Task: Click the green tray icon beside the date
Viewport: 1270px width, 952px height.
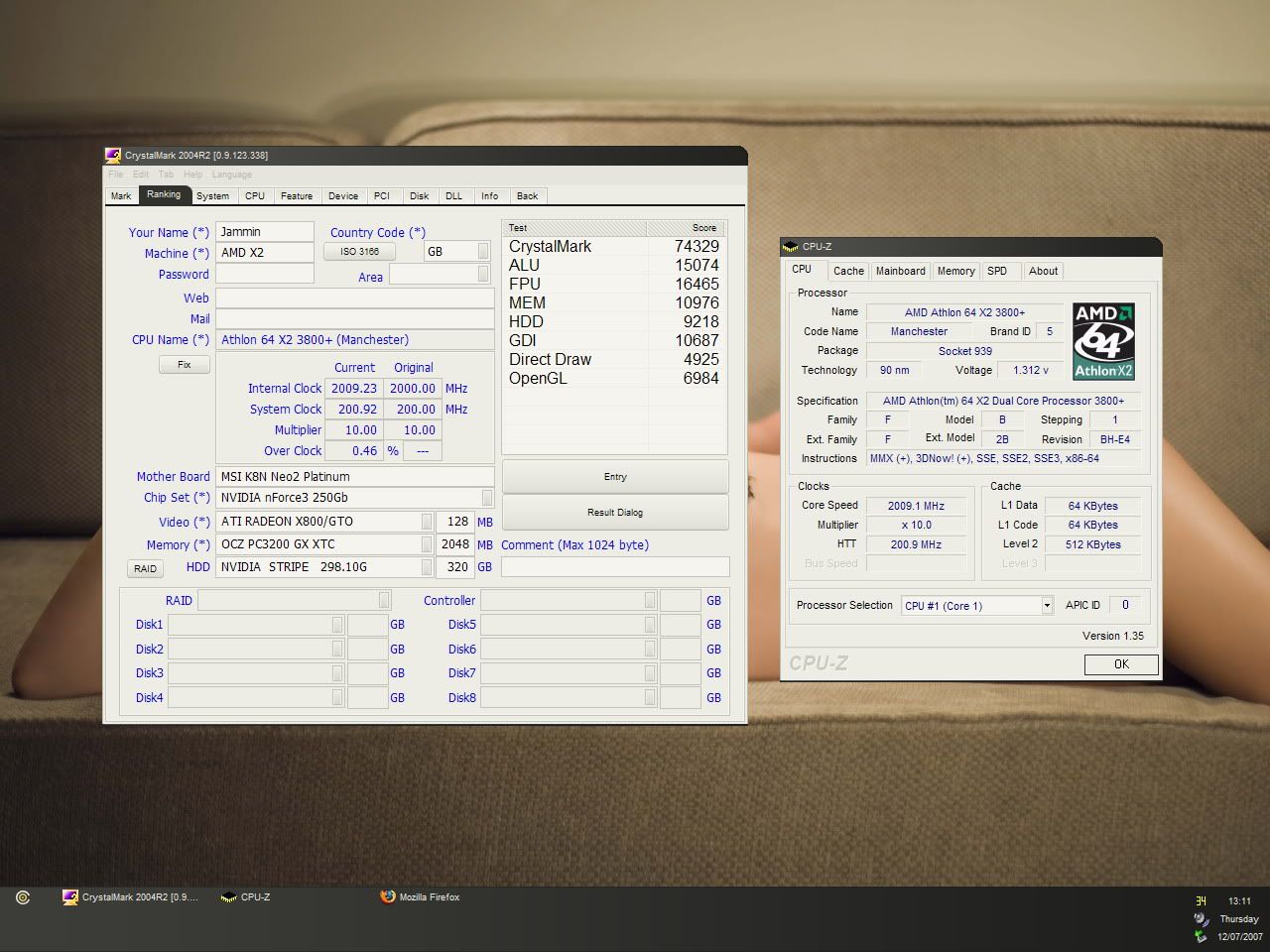Action: [x=1201, y=936]
